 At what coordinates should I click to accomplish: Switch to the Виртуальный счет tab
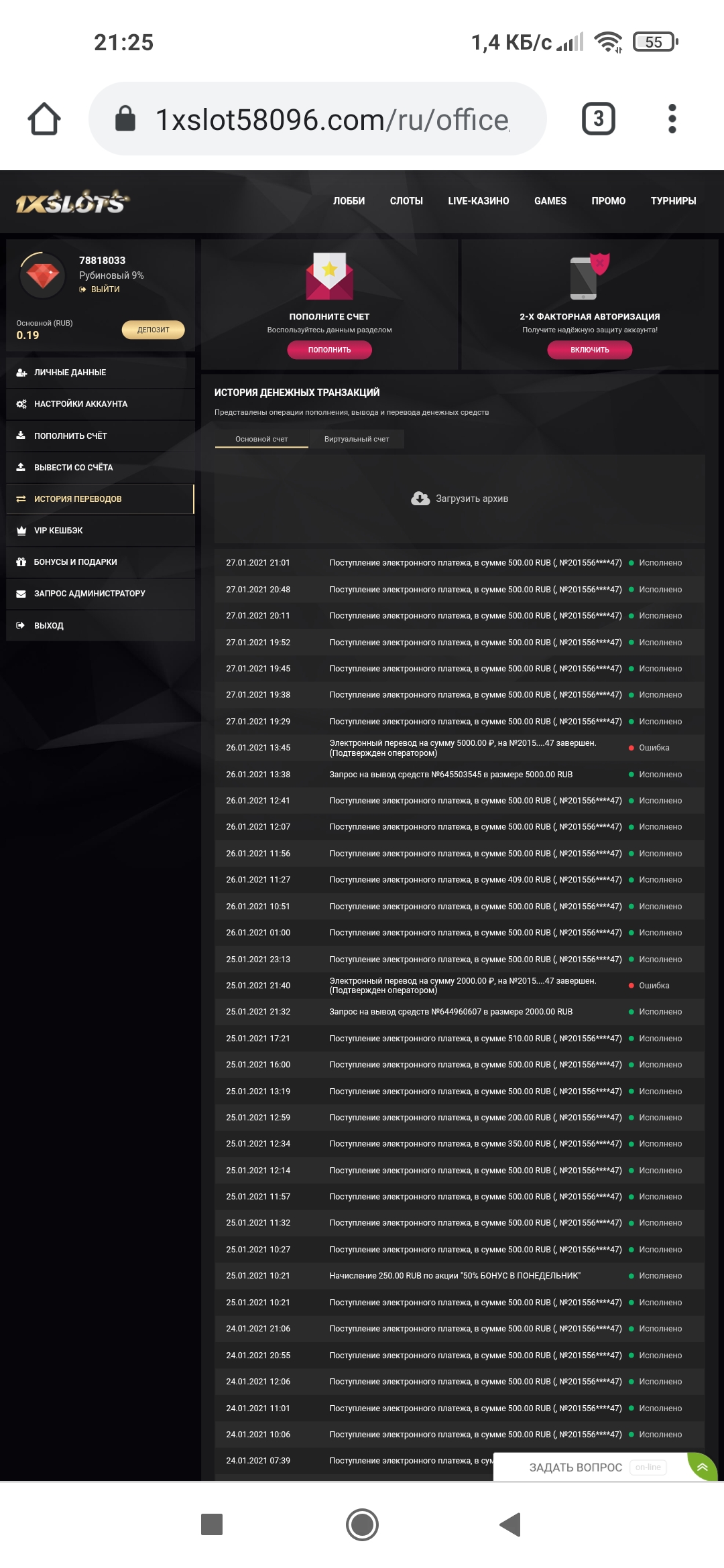[x=356, y=440]
